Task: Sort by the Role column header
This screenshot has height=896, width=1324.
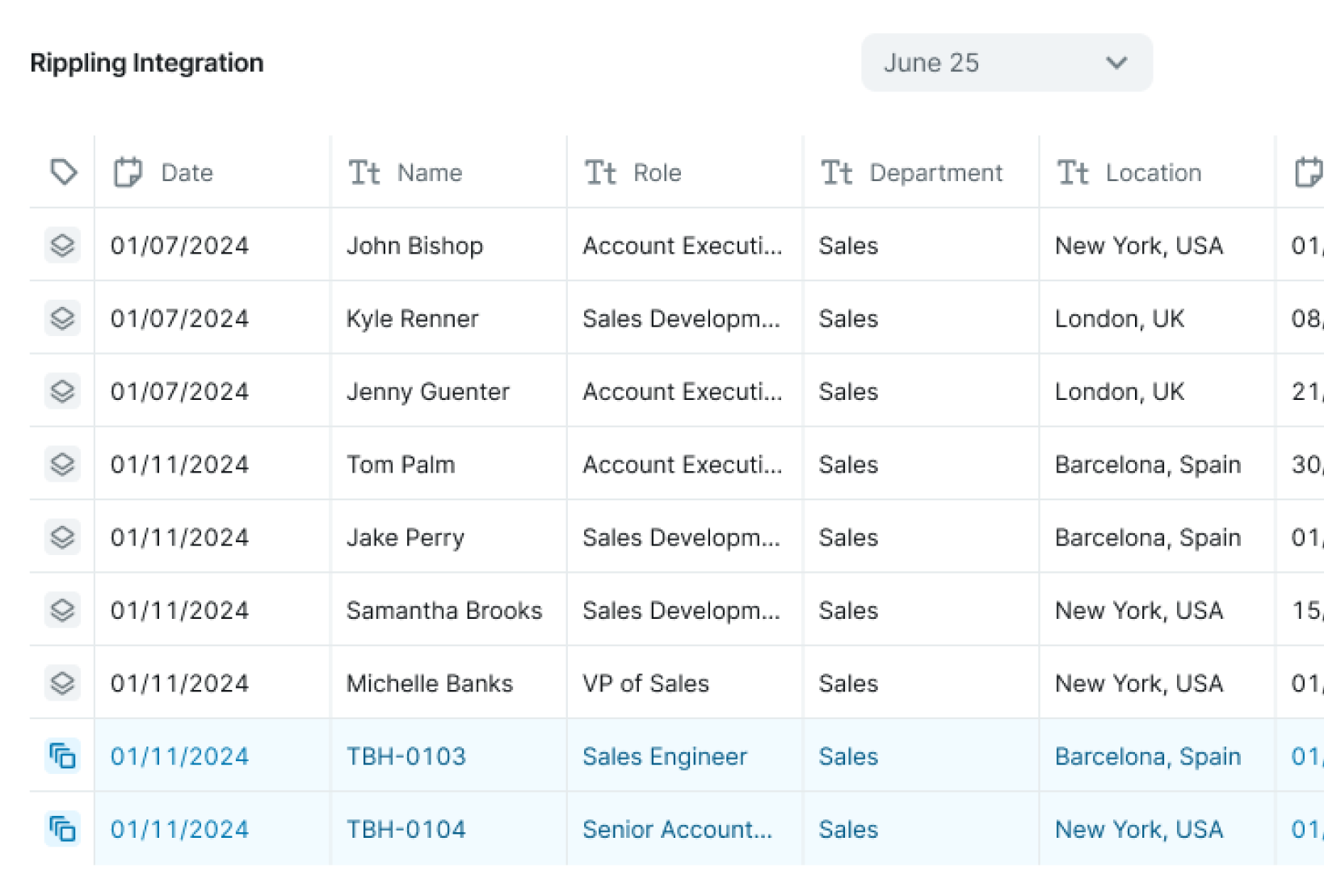Action: pos(657,172)
